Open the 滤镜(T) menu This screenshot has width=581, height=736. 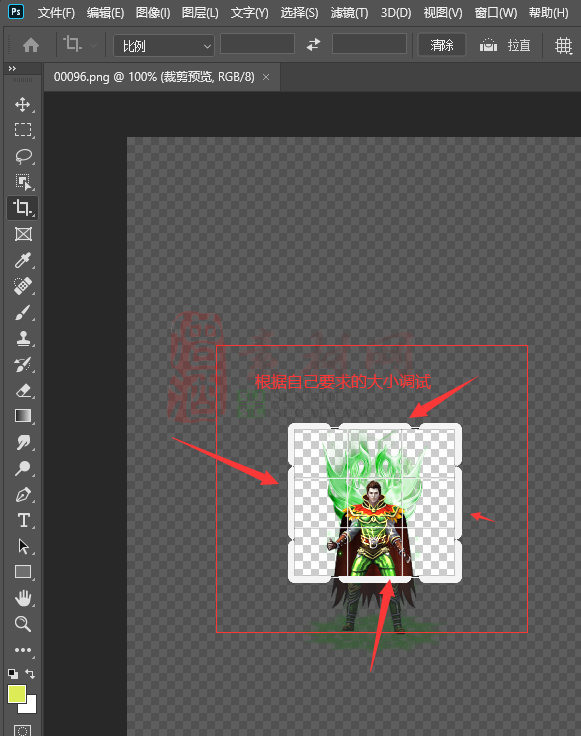point(349,13)
